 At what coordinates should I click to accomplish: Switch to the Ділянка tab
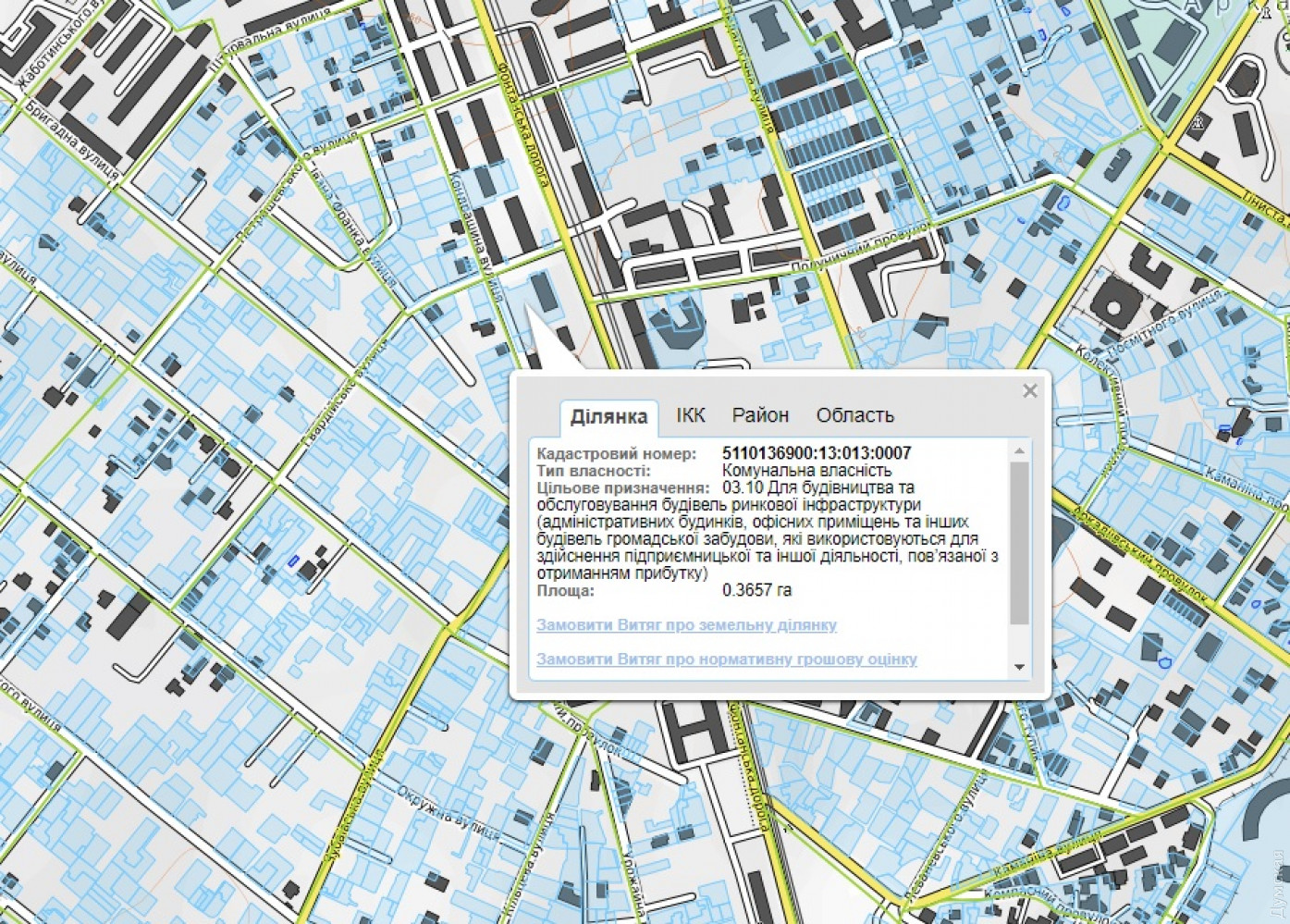click(x=608, y=416)
